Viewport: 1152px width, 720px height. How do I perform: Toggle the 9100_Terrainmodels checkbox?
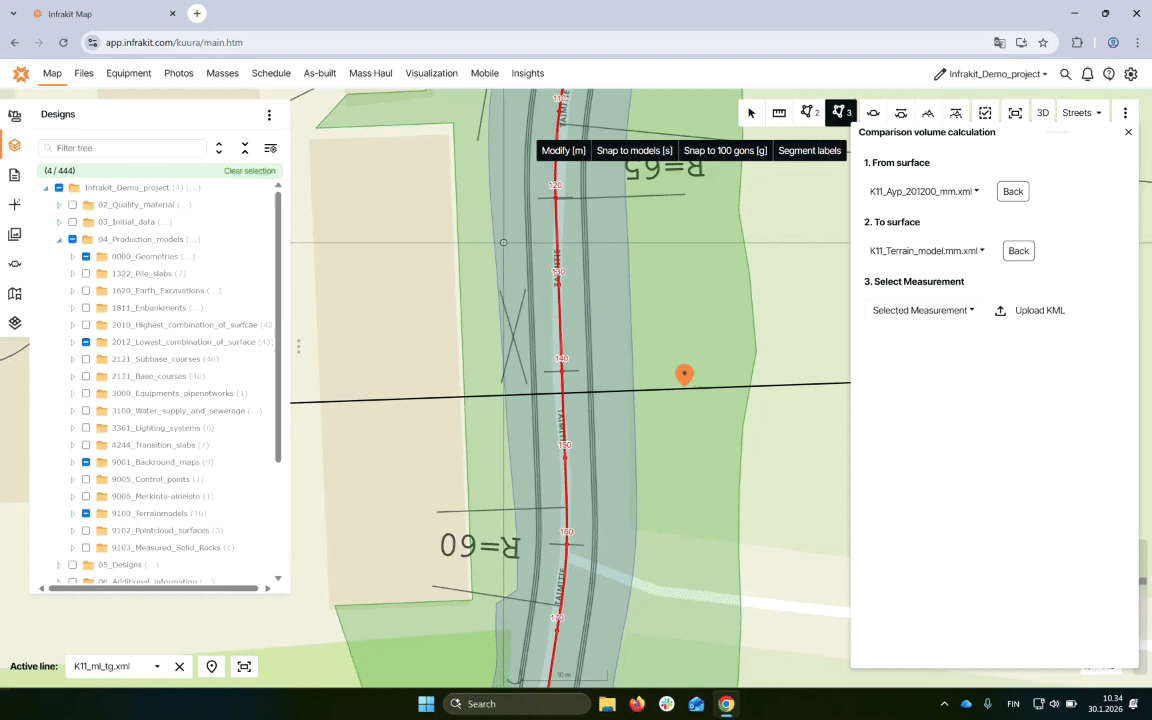[86, 514]
